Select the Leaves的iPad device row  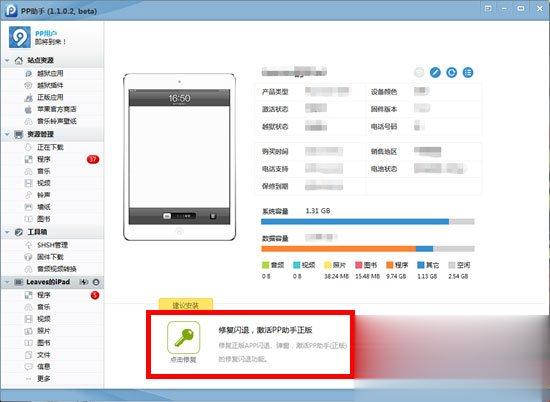click(x=52, y=282)
